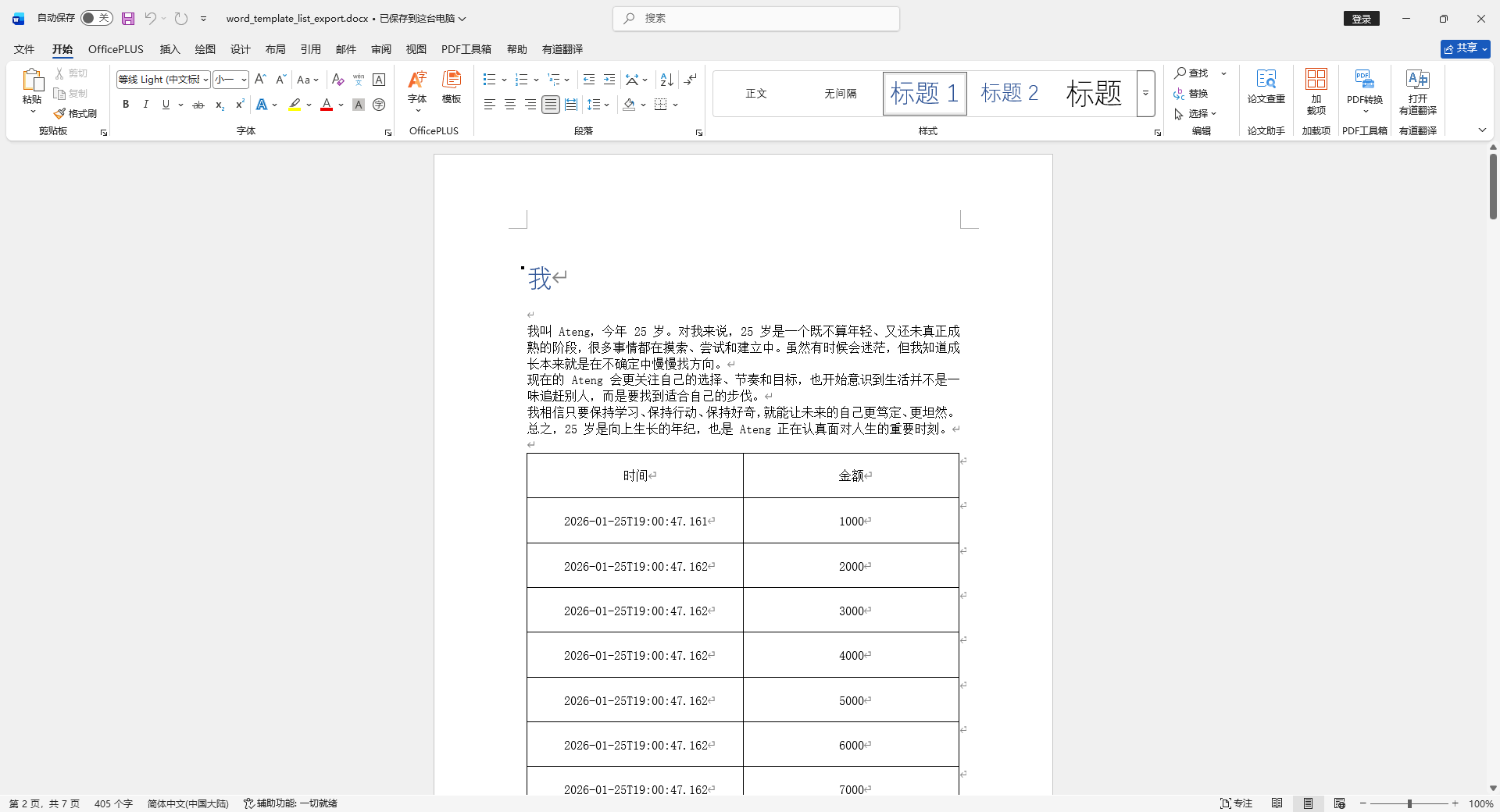Click the 共享 button
The width and height of the screenshot is (1500, 812).
coord(1464,48)
